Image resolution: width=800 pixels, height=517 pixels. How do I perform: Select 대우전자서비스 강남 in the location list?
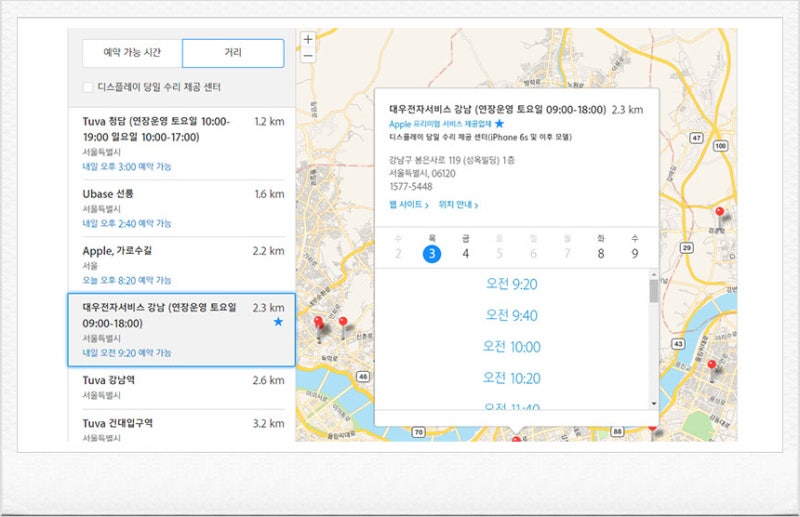pos(182,330)
